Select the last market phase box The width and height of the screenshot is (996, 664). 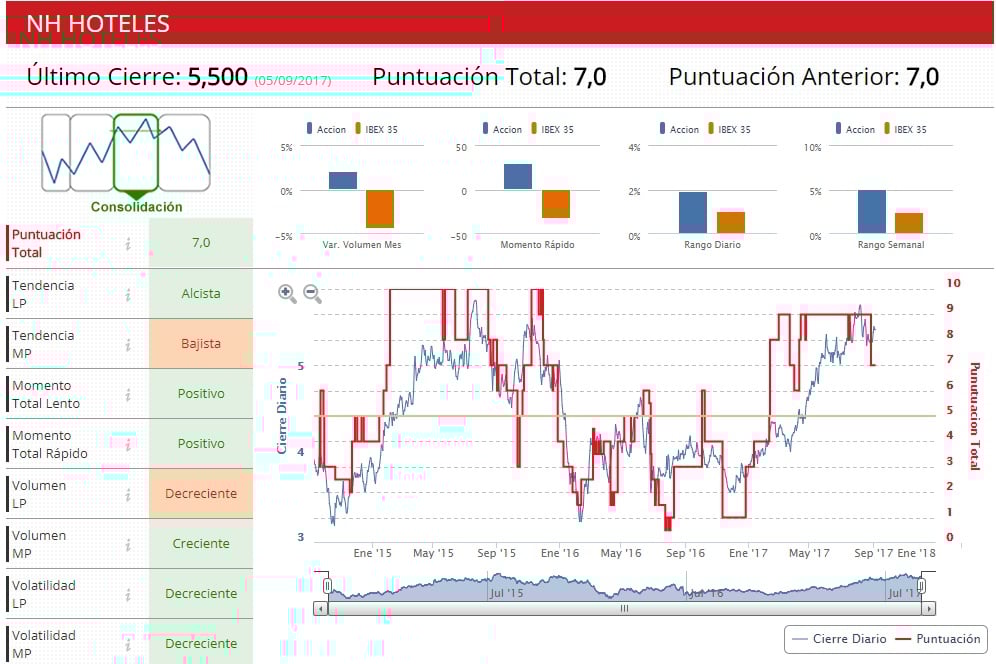pos(184,152)
